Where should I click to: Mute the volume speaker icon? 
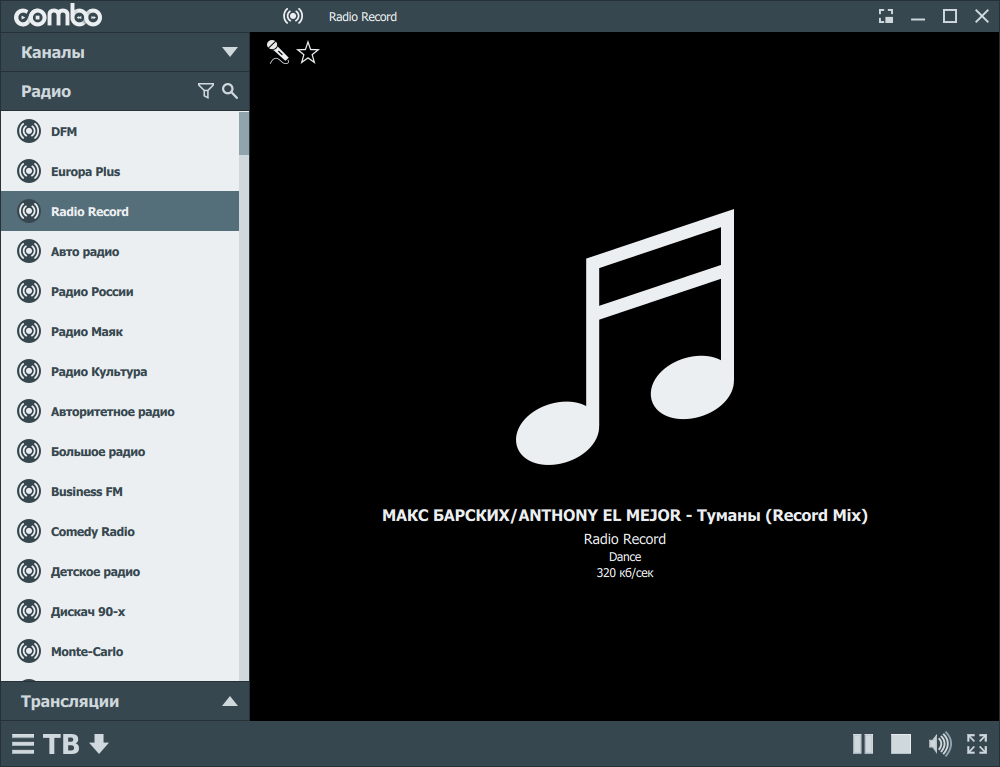click(939, 743)
